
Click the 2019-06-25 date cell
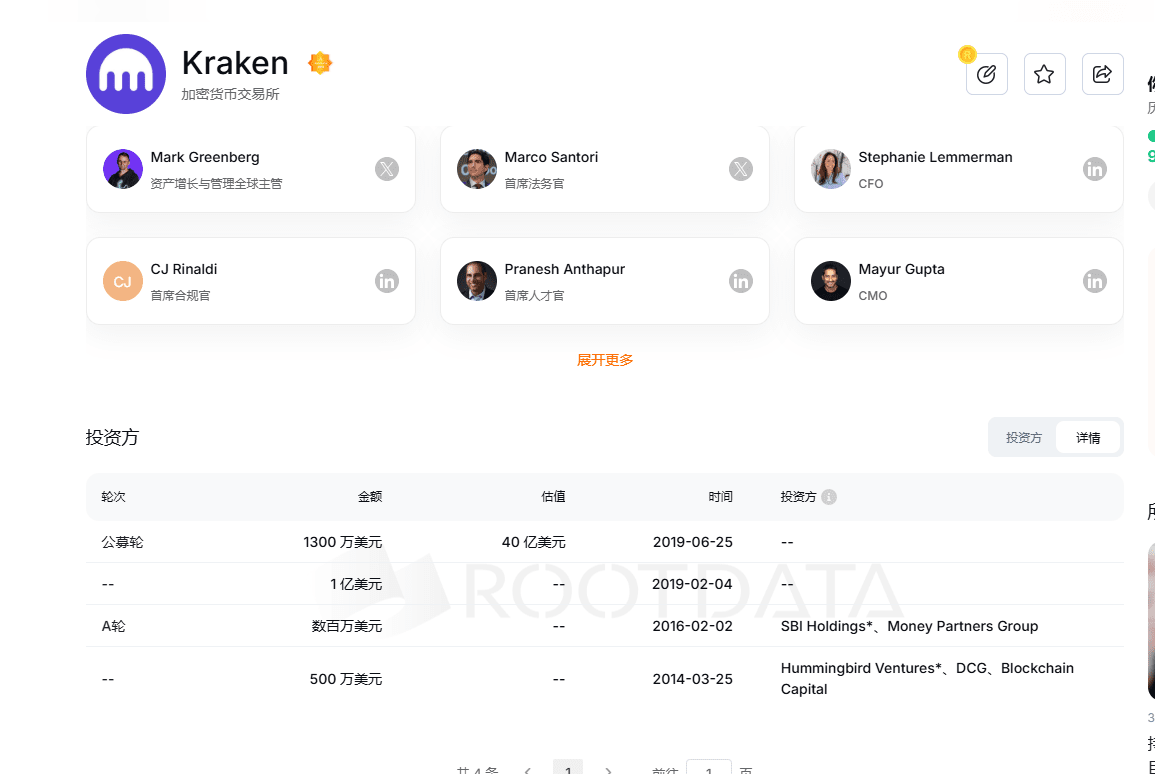click(x=692, y=543)
